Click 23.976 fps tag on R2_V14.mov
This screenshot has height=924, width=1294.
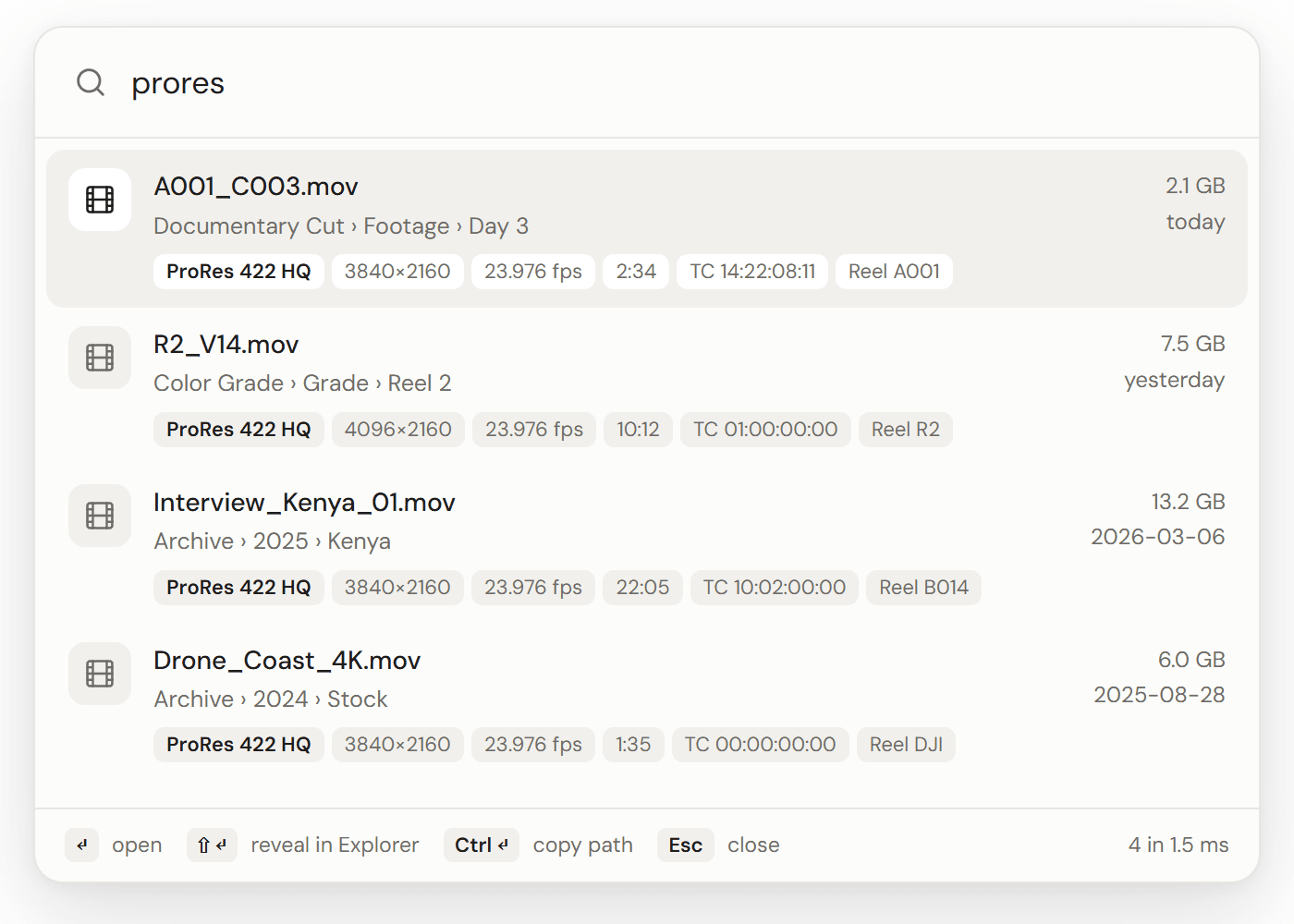[534, 430]
